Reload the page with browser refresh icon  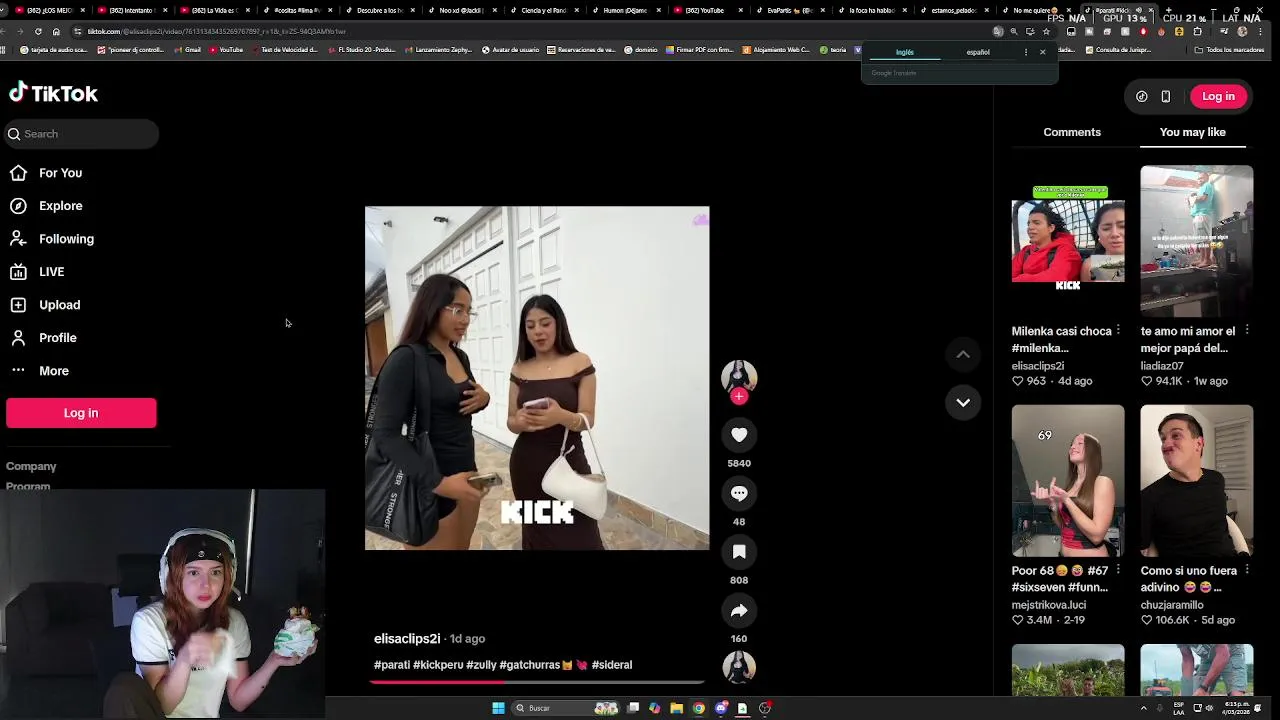(38, 31)
